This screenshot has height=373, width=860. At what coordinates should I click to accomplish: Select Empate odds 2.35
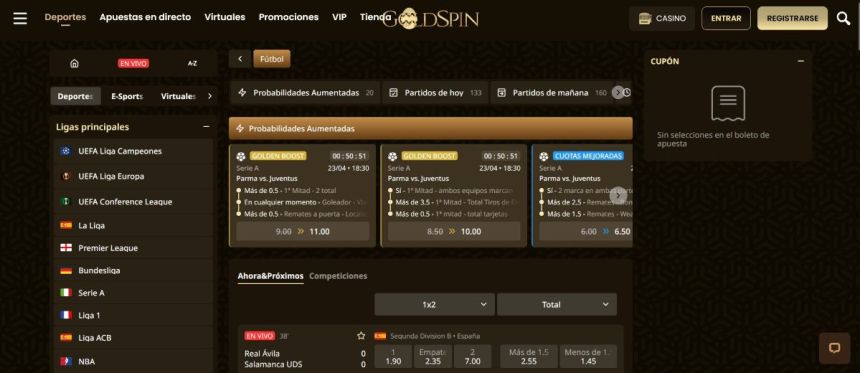click(433, 357)
